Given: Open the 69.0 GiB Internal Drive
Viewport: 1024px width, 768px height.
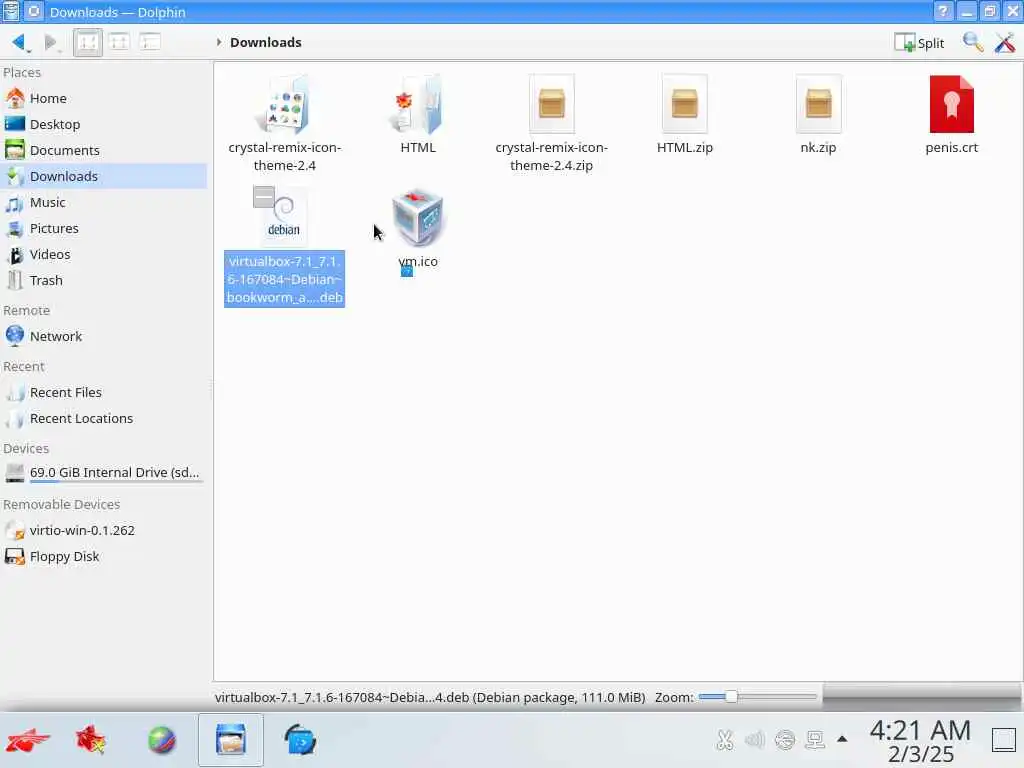Looking at the screenshot, I should (104, 473).
